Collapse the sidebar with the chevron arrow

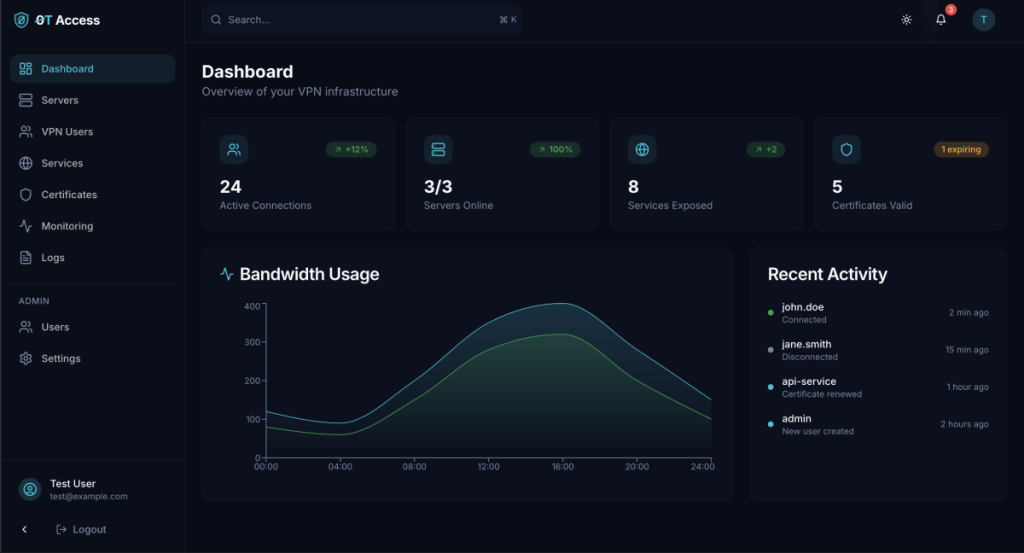pyautogui.click(x=25, y=529)
